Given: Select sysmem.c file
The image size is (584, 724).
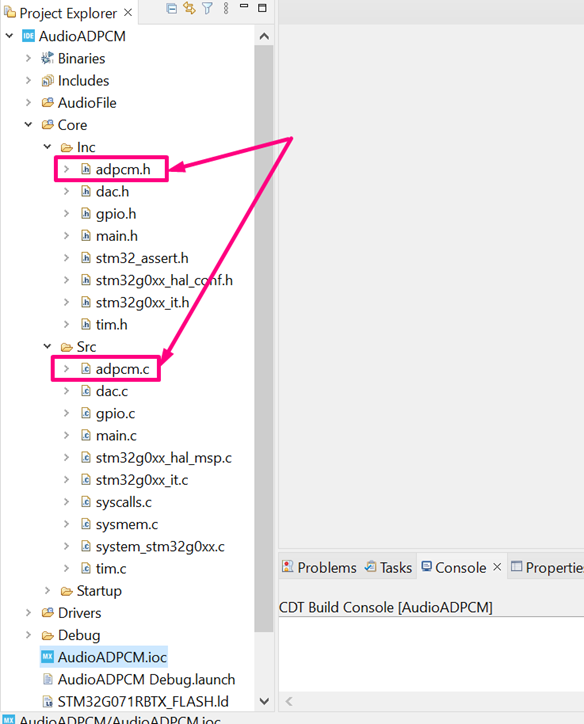Looking at the screenshot, I should coord(127,524).
